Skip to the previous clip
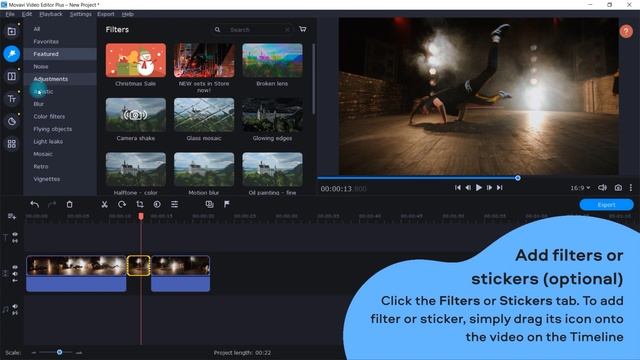The height and width of the screenshot is (360, 640). tap(458, 188)
